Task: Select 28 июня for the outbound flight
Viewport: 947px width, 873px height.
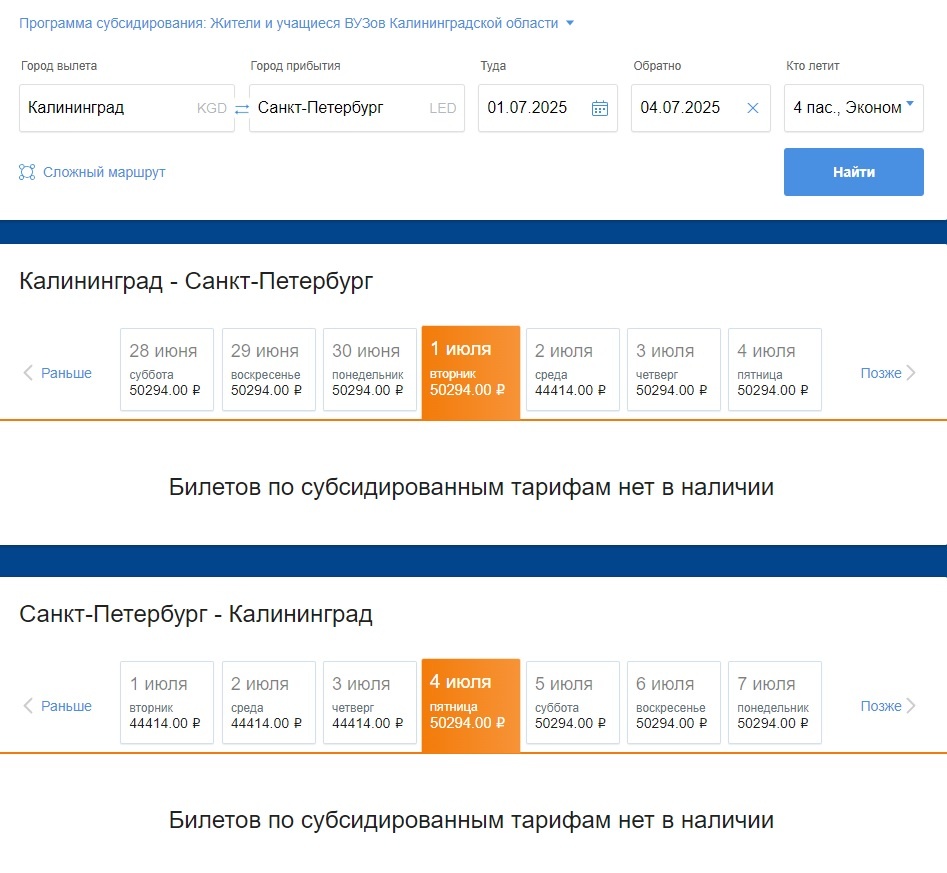Action: 165,369
